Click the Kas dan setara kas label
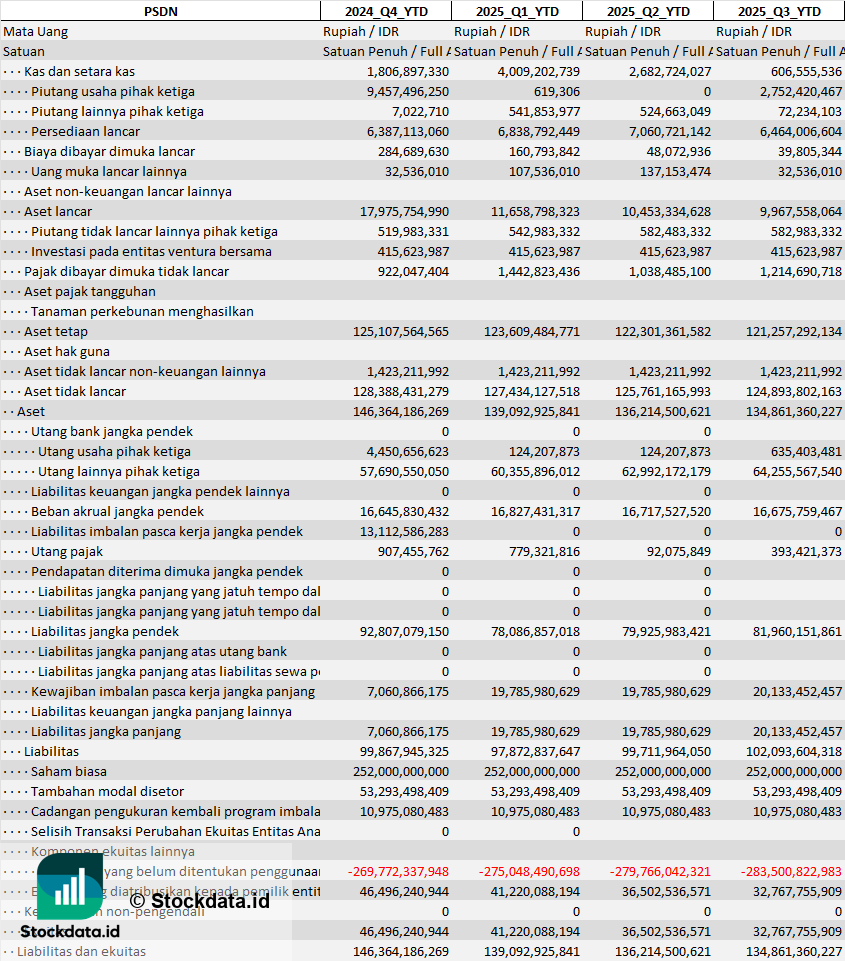 80,72
